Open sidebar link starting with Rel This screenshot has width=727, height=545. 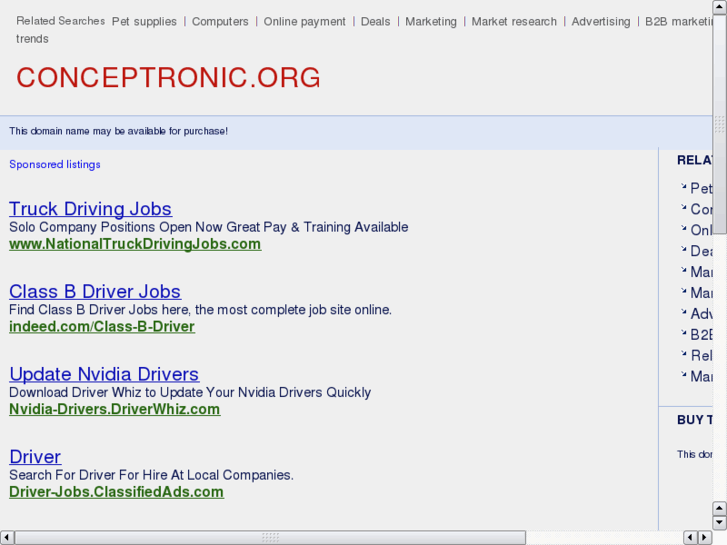(701, 355)
